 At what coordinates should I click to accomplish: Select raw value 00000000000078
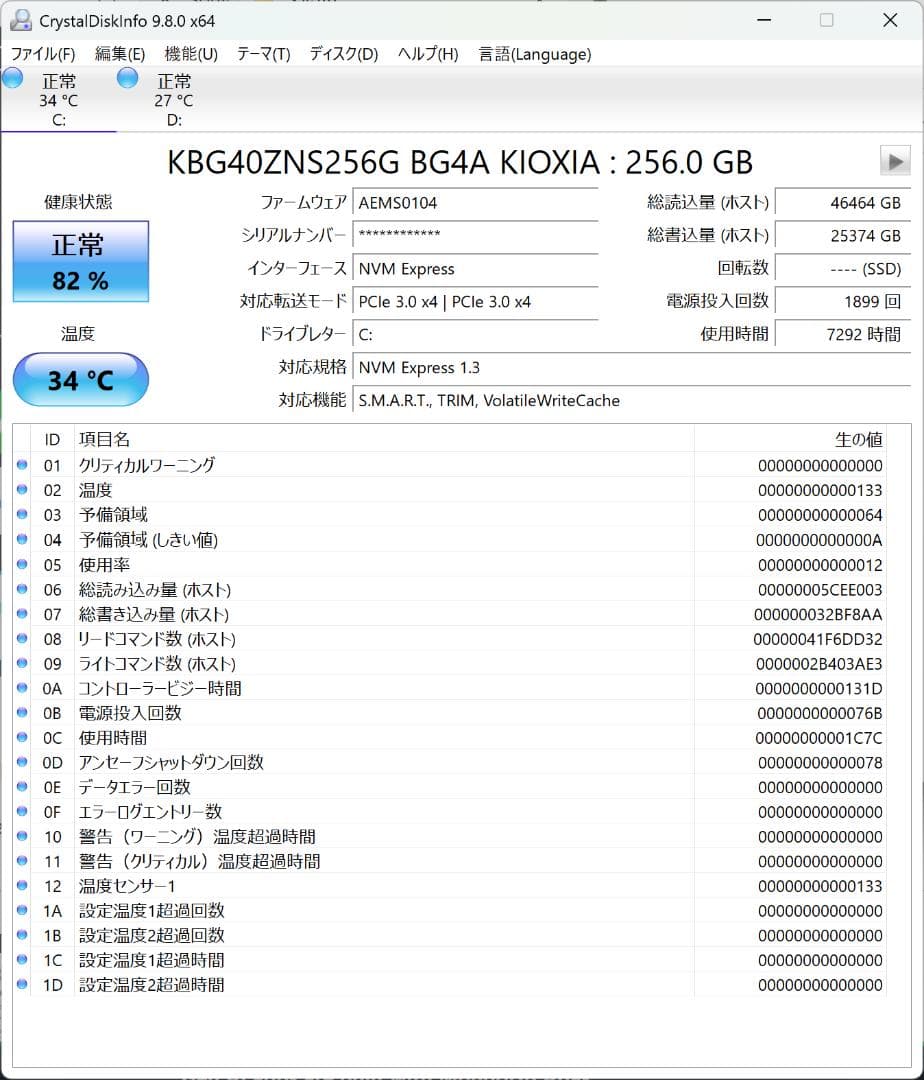pos(820,763)
